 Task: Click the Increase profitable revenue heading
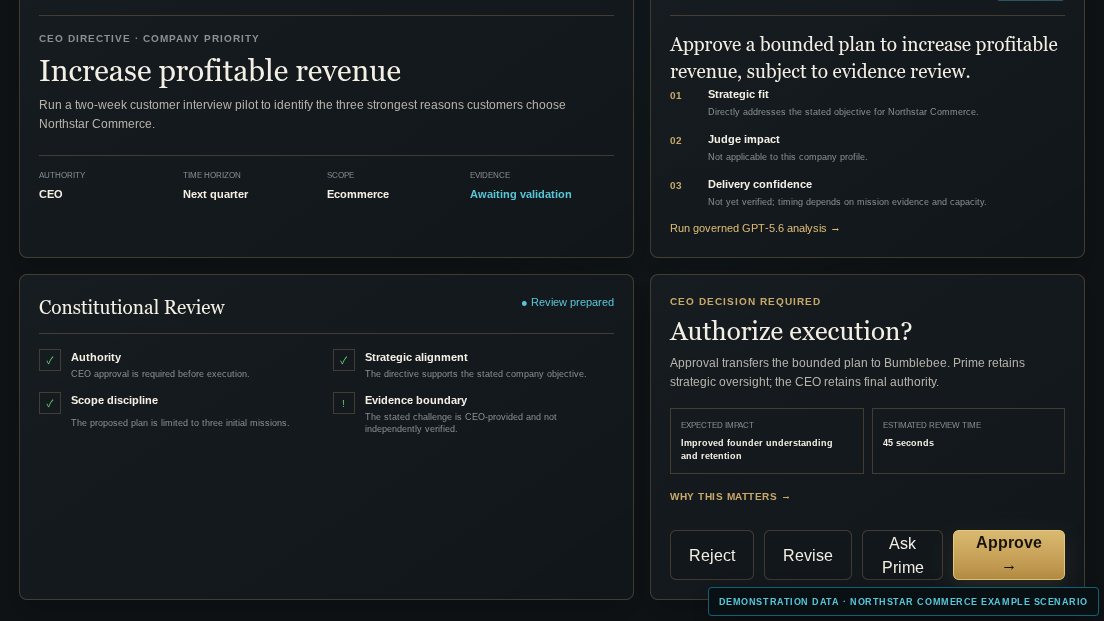tap(220, 71)
